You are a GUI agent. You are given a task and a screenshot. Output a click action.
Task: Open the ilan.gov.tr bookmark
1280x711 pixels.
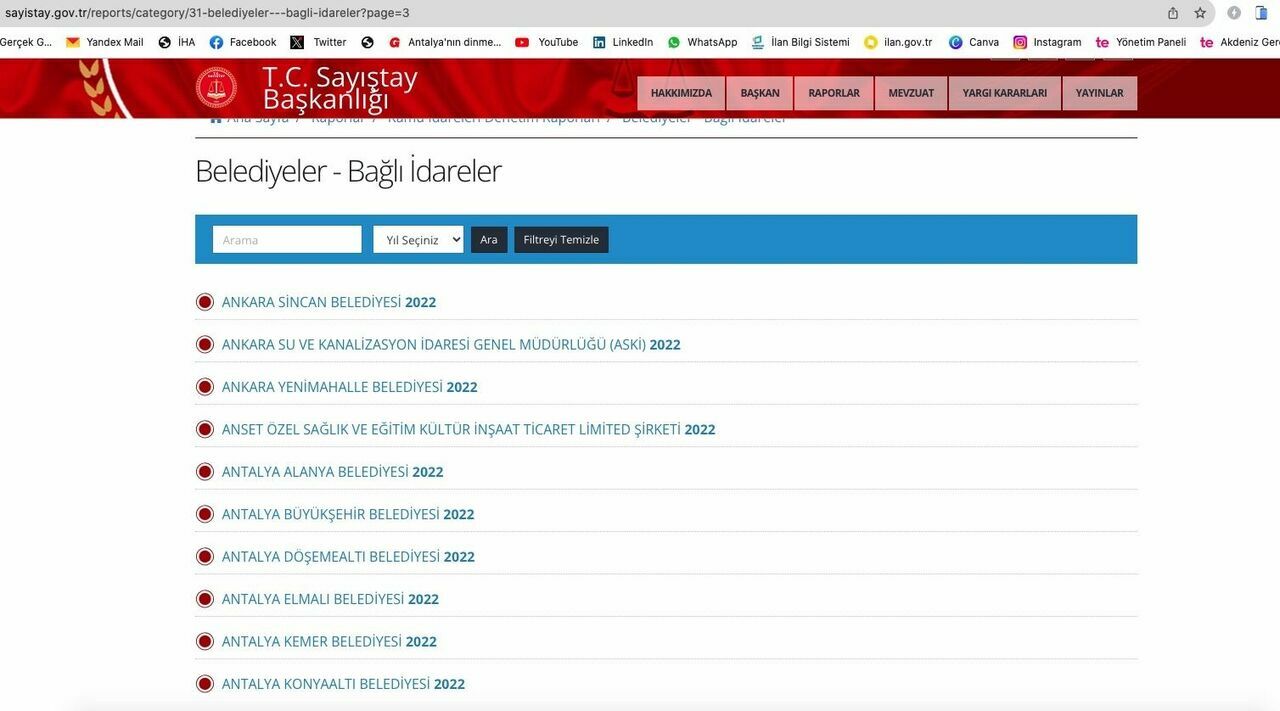click(898, 42)
